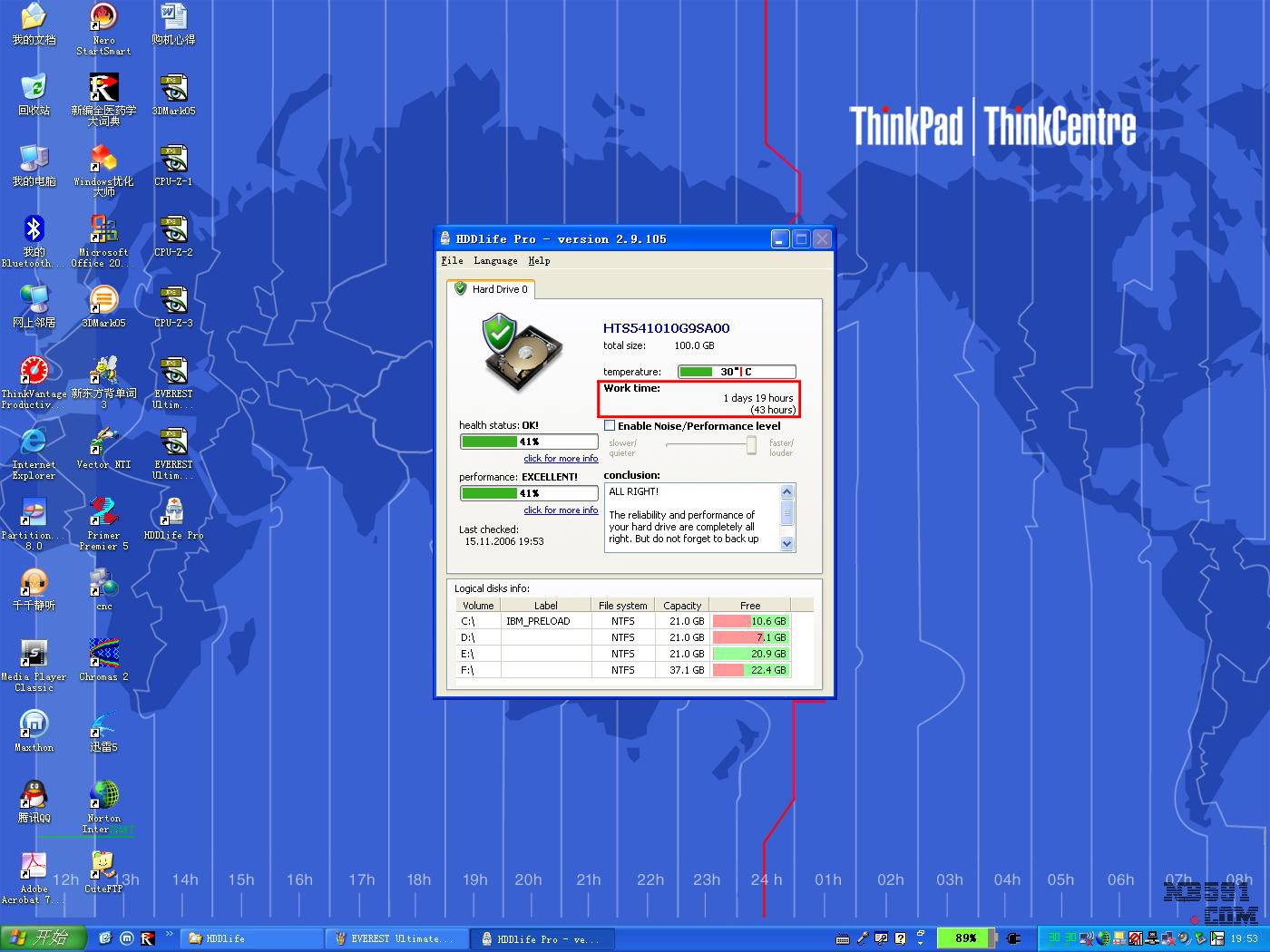Click health status 'click for more info' link
The height and width of the screenshot is (952, 1270).
click(561, 459)
